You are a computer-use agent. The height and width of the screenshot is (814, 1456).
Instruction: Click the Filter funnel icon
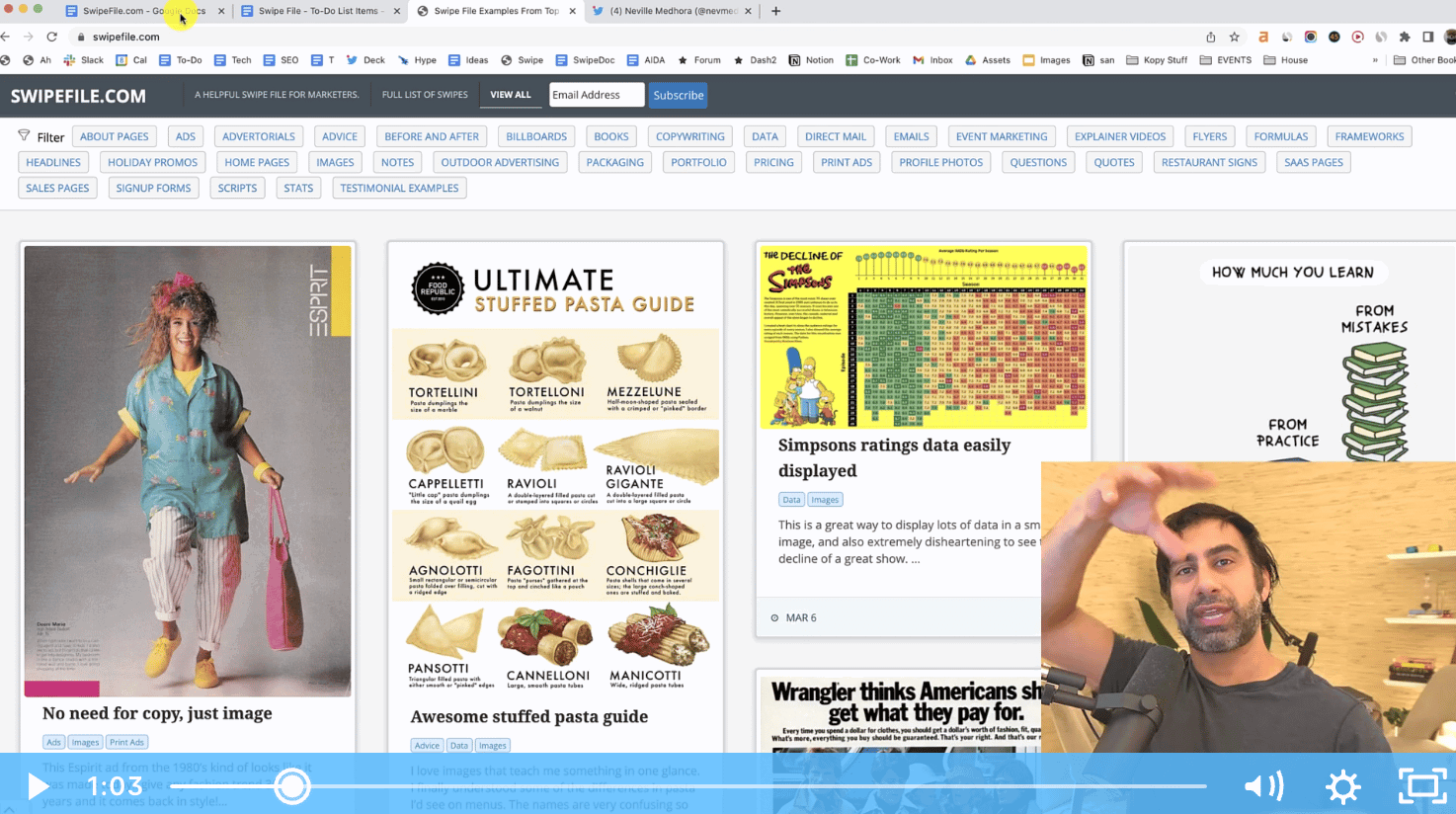pos(24,135)
